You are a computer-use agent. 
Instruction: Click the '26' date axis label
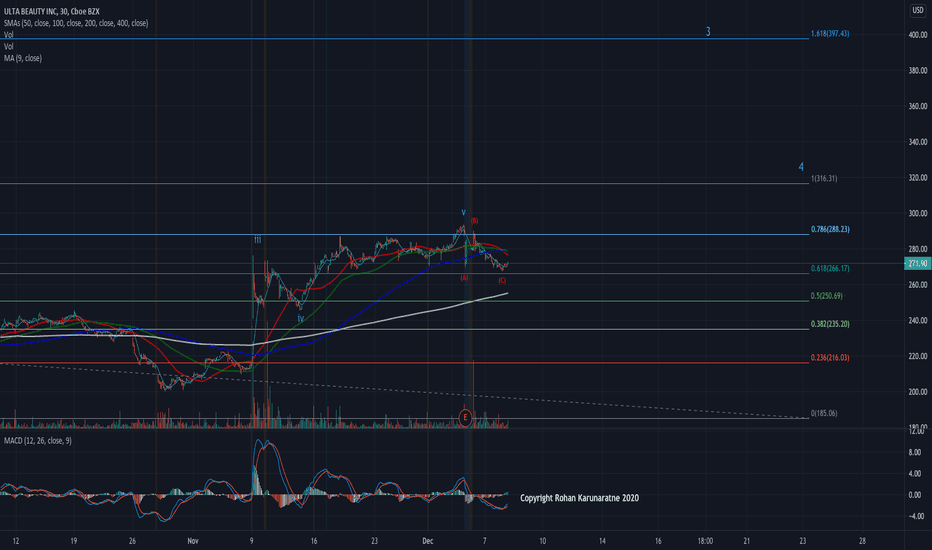point(132,541)
